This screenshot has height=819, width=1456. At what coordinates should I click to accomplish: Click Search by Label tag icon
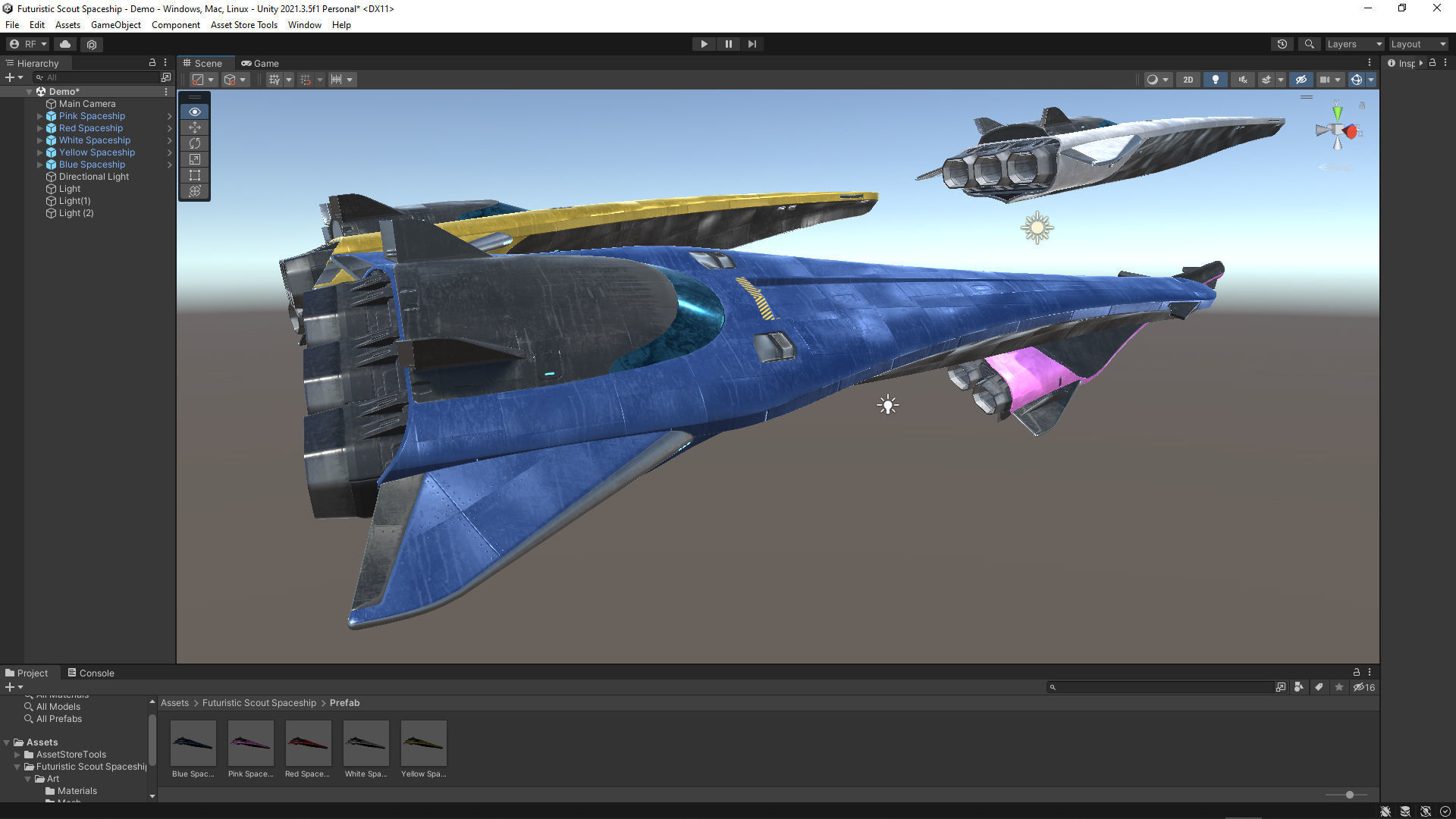[x=1319, y=687]
